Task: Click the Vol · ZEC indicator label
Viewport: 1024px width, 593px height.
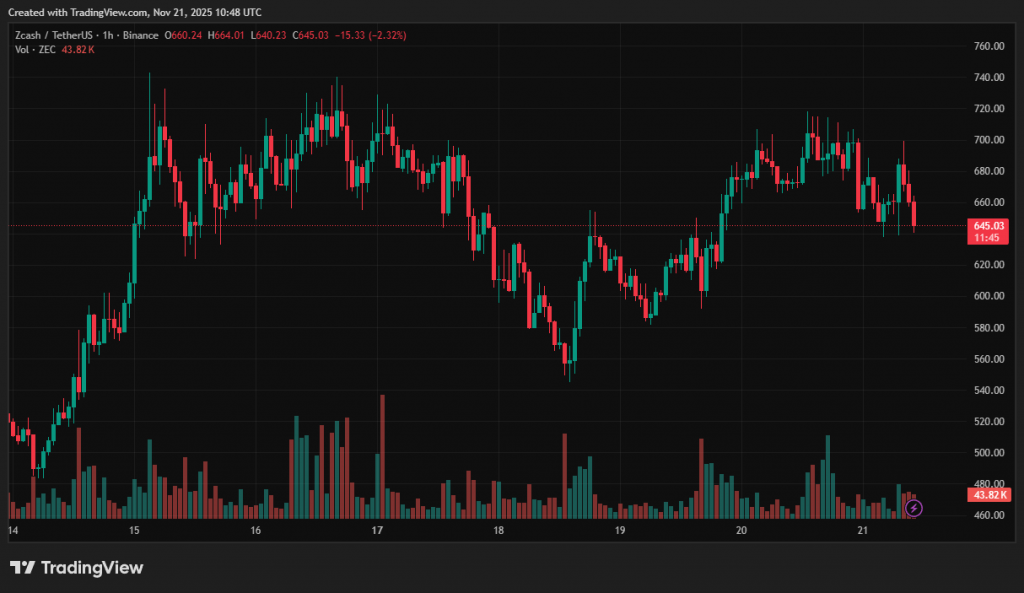Action: (34, 49)
